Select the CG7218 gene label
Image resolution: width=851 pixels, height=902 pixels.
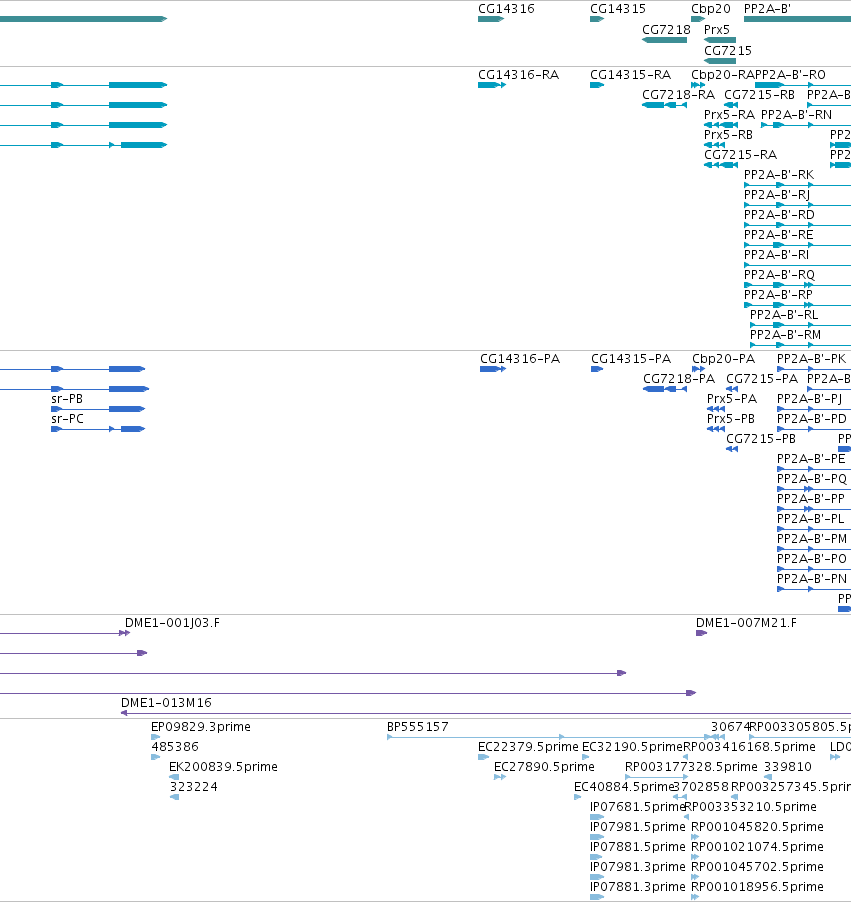666,30
